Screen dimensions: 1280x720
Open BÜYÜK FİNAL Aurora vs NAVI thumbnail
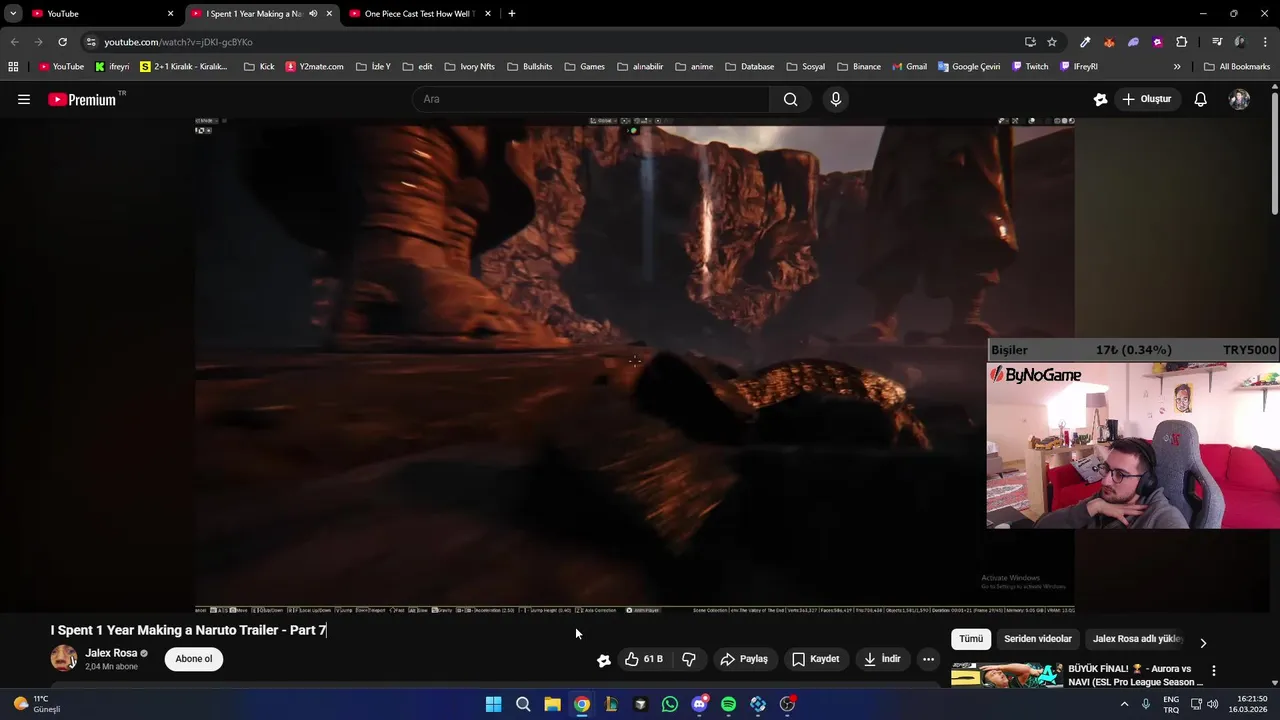1006,676
